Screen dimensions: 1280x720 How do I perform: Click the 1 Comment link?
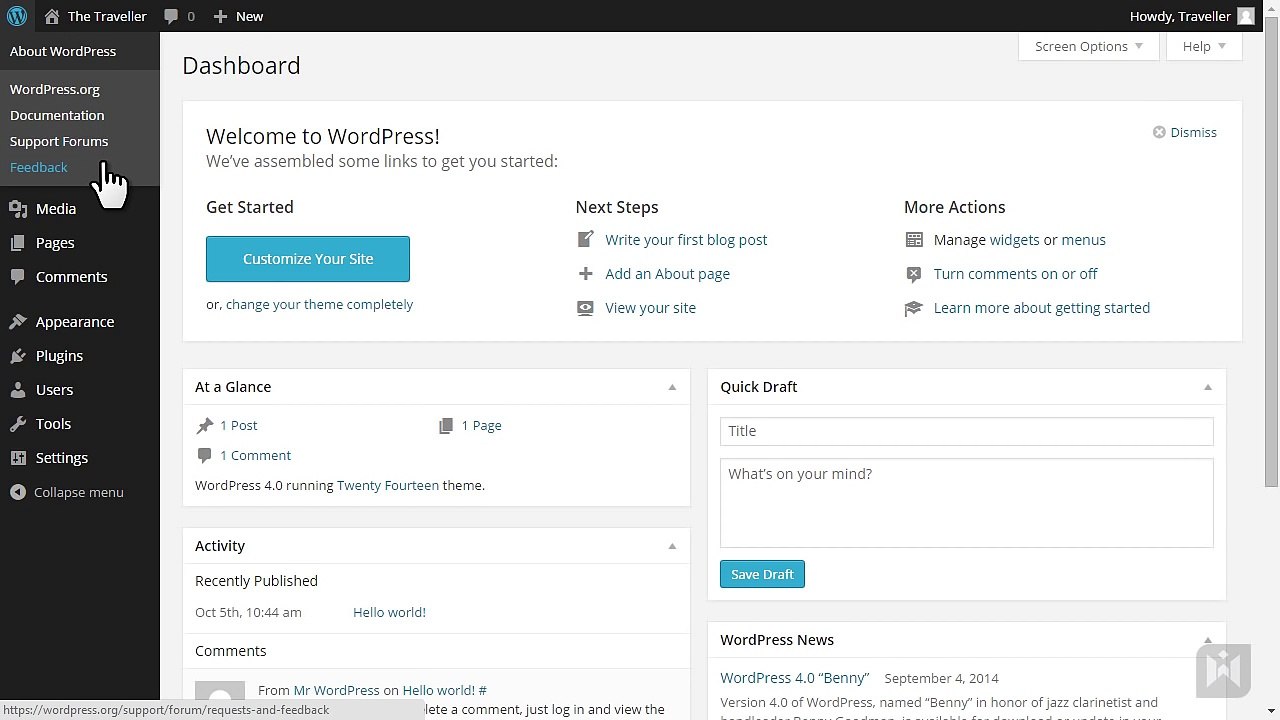point(255,455)
